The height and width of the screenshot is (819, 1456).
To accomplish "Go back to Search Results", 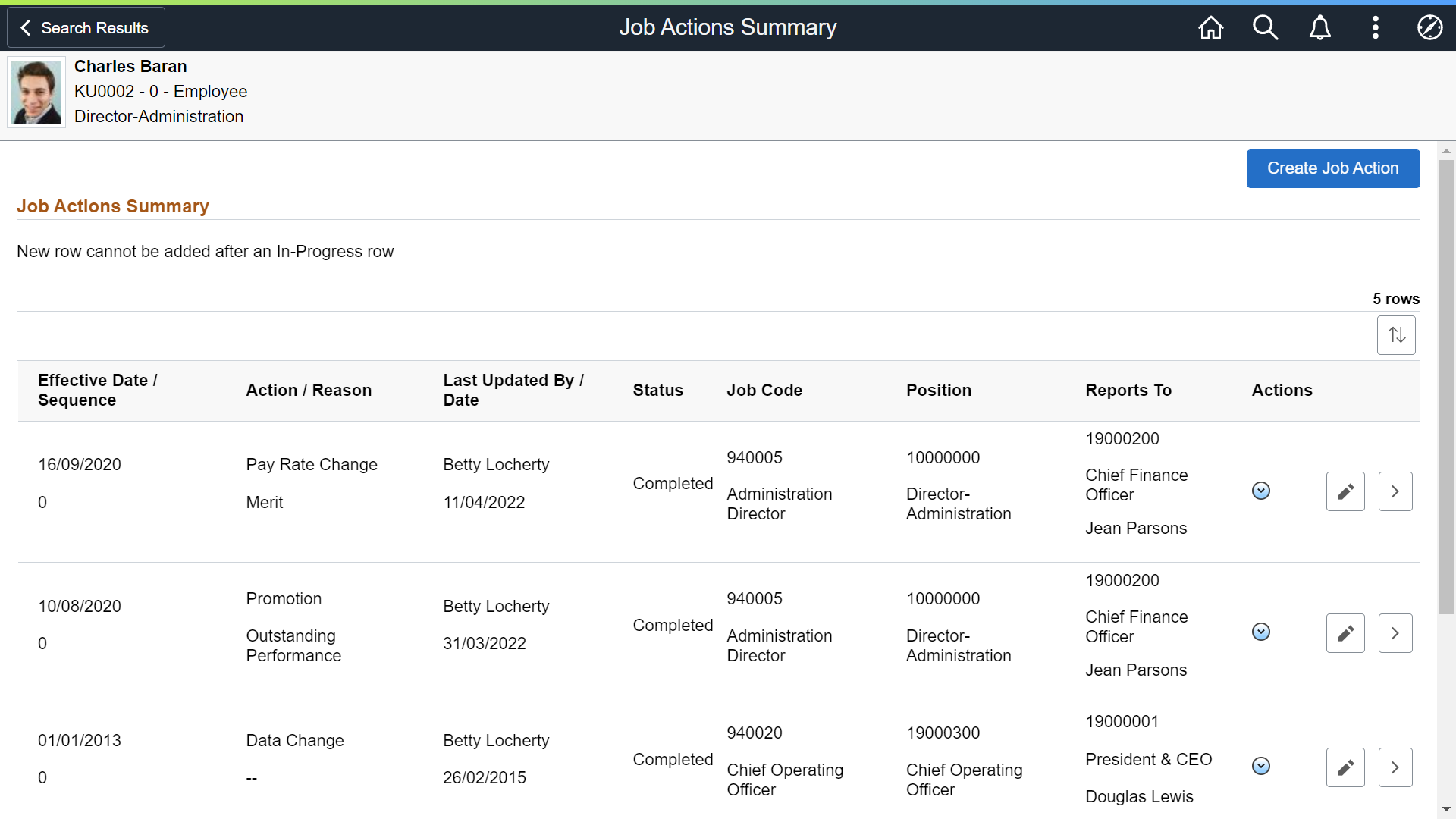I will pos(86,28).
